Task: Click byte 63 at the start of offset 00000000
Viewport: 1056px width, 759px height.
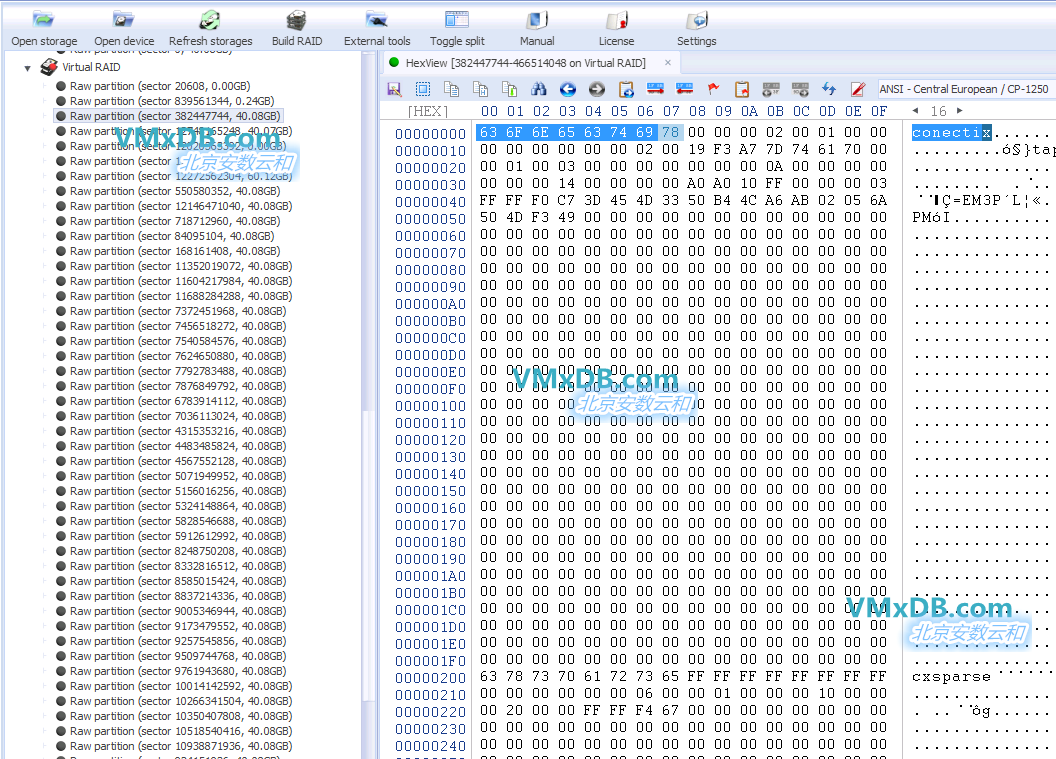Action: 488,133
